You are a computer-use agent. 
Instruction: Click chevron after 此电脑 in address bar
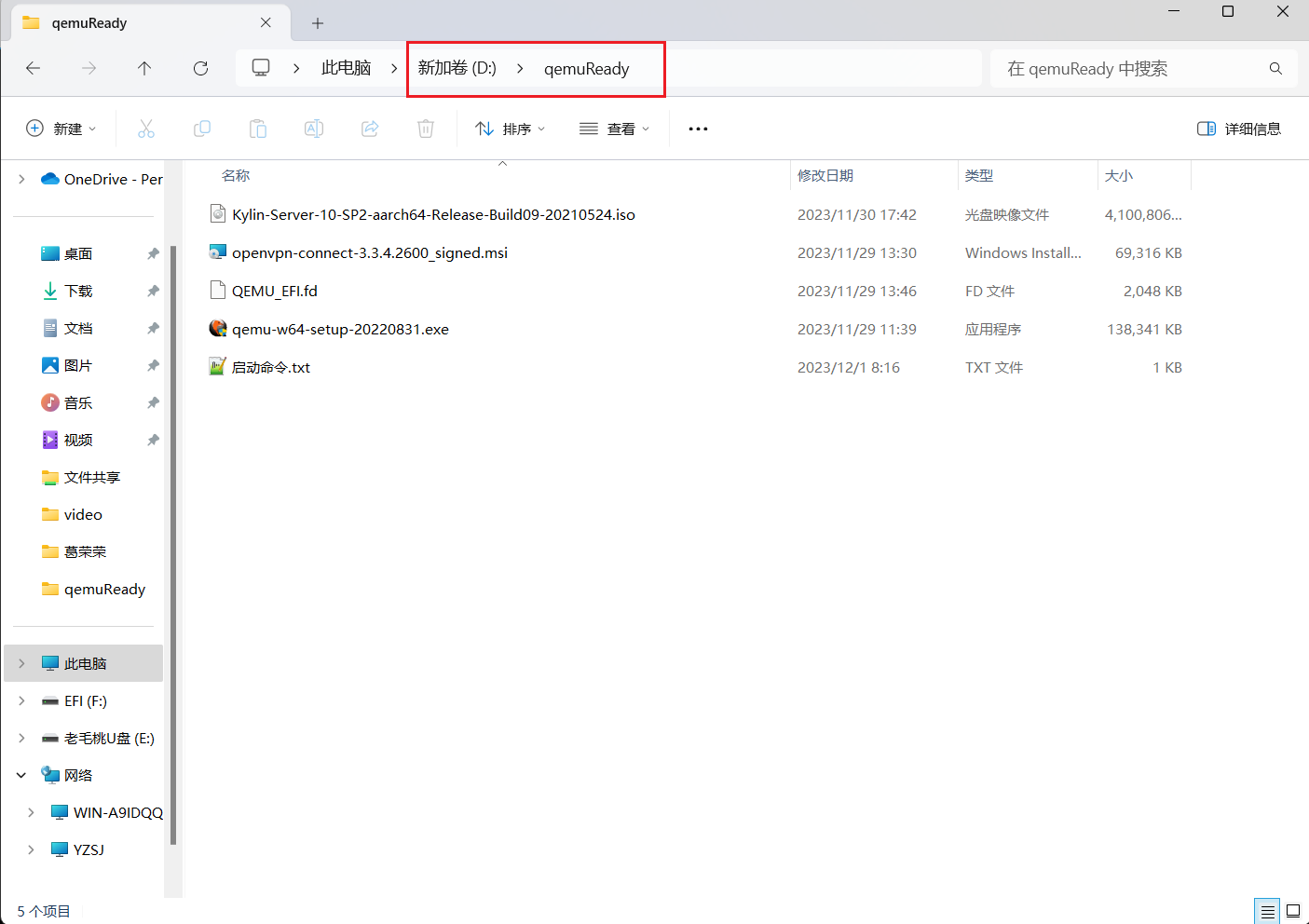click(x=394, y=68)
